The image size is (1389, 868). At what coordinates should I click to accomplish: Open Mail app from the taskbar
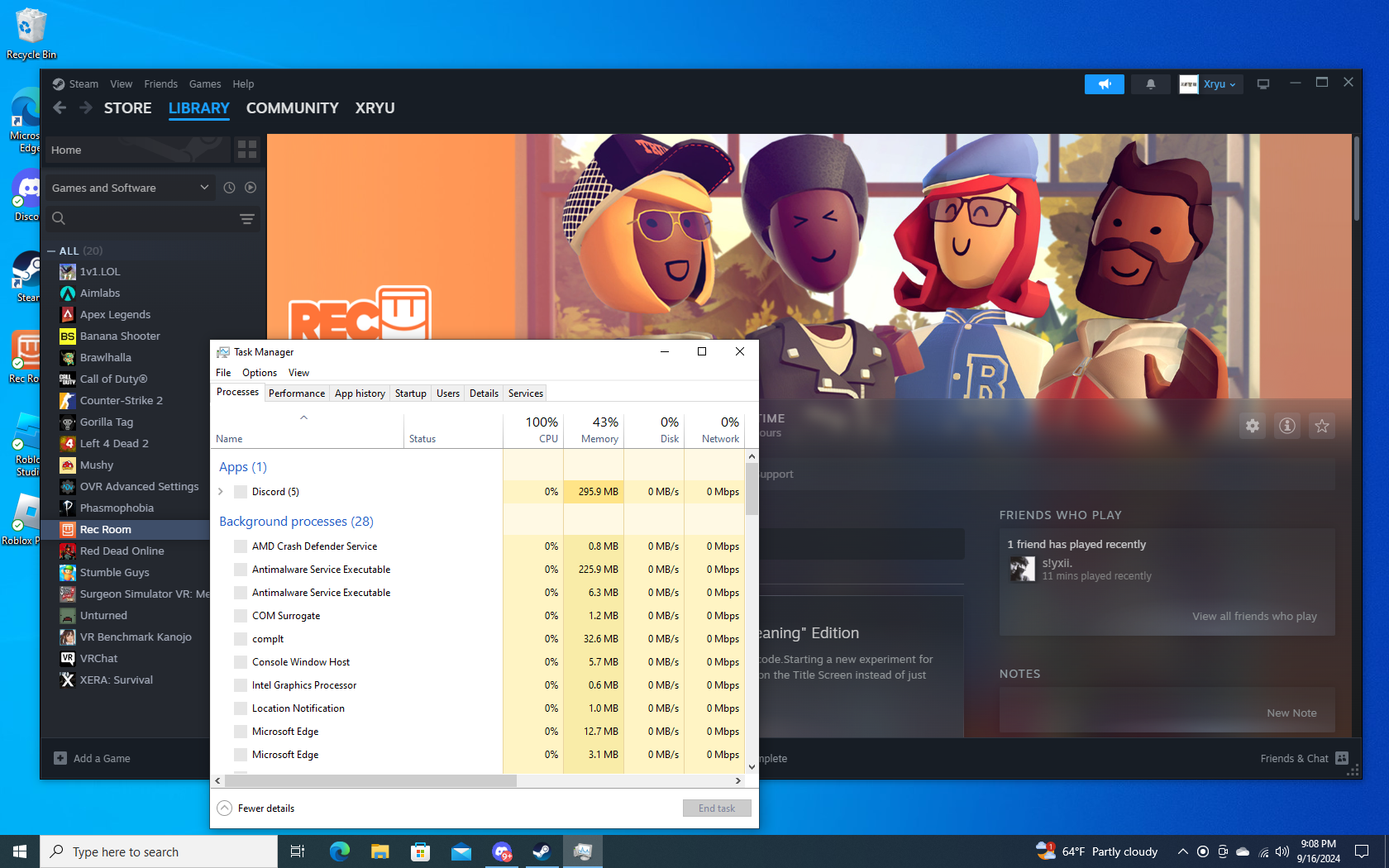pyautogui.click(x=461, y=851)
